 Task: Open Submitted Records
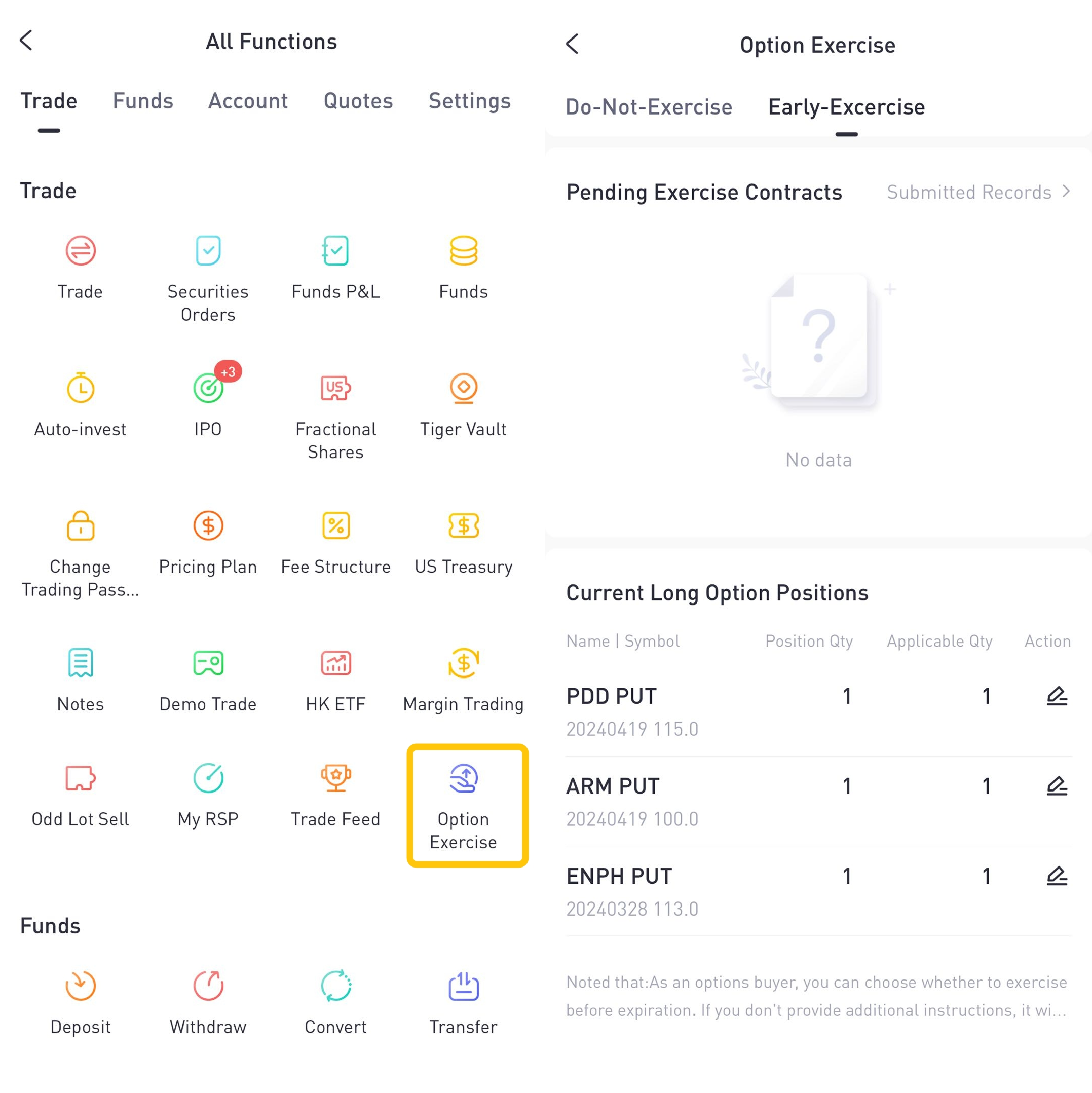click(977, 193)
